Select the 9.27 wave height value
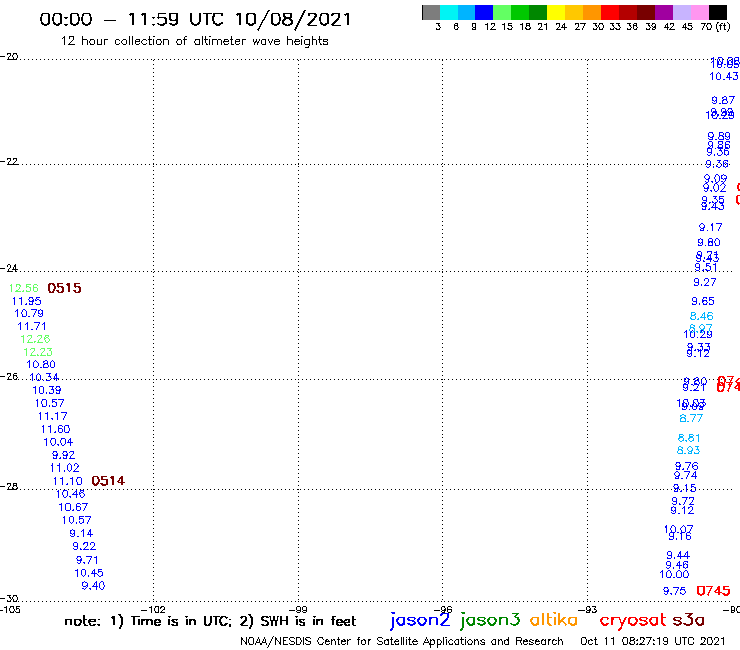Screen dimensions: 740x650 pyautogui.click(x=705, y=282)
